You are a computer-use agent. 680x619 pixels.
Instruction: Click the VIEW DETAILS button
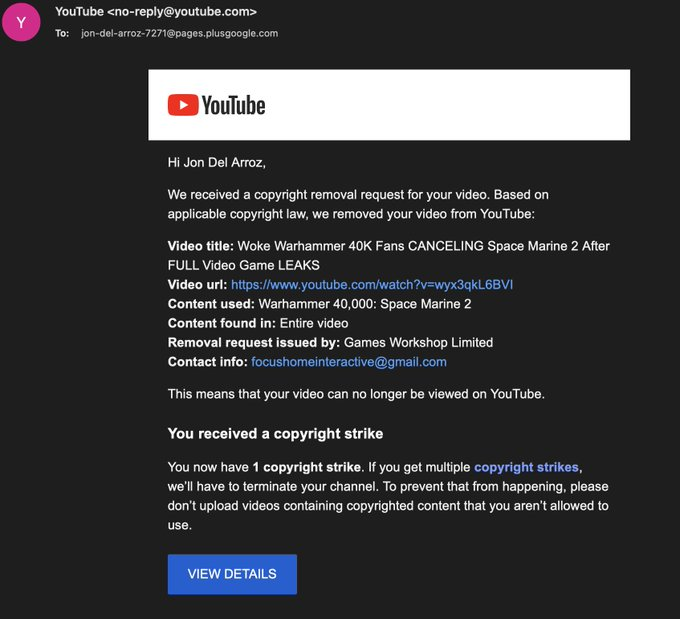232,574
